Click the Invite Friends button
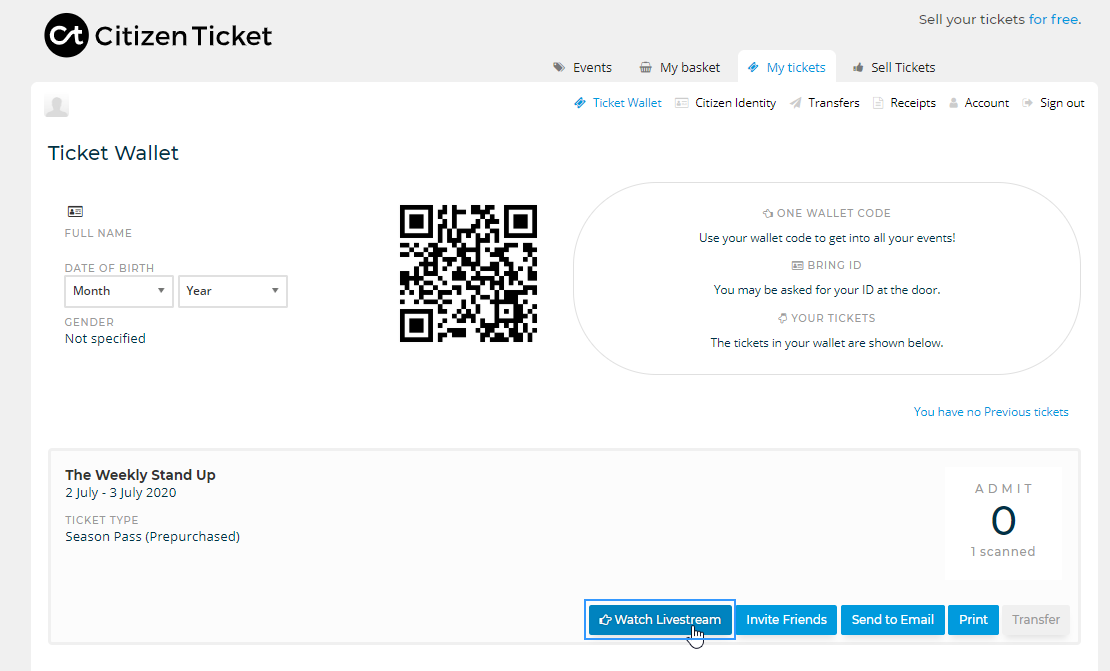This screenshot has width=1110, height=671. [786, 620]
